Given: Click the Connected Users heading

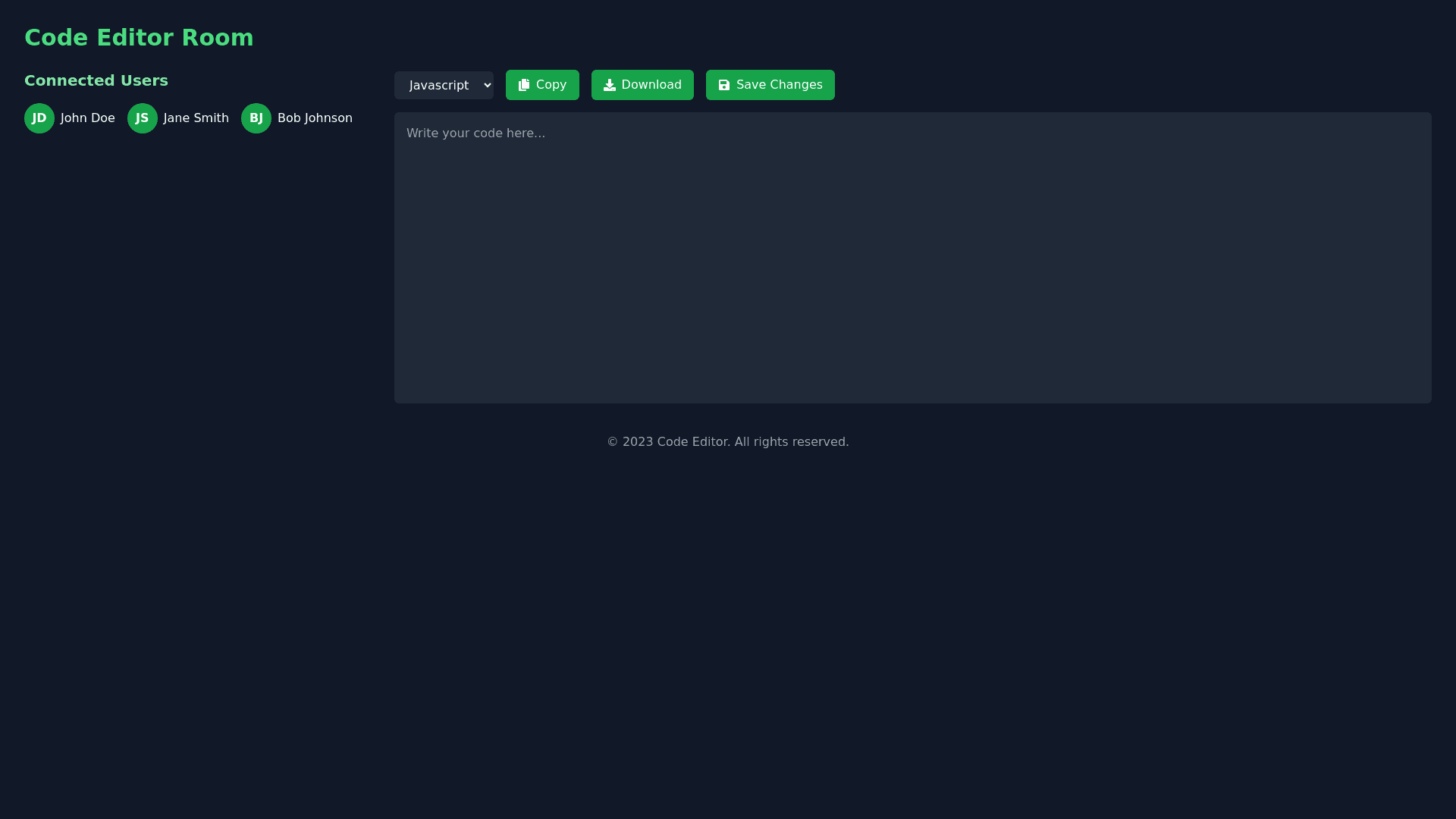Looking at the screenshot, I should pyautogui.click(x=96, y=80).
